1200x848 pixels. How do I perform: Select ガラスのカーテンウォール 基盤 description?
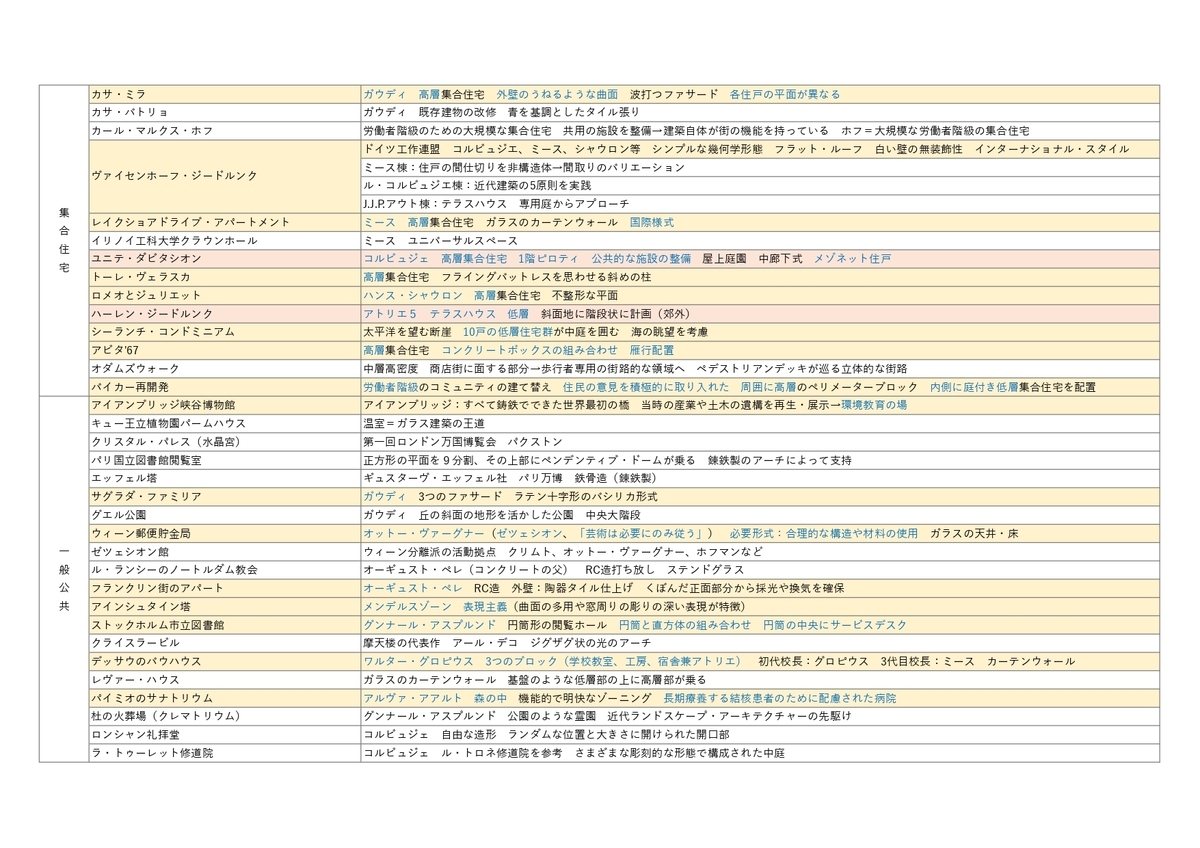[x=760, y=679]
